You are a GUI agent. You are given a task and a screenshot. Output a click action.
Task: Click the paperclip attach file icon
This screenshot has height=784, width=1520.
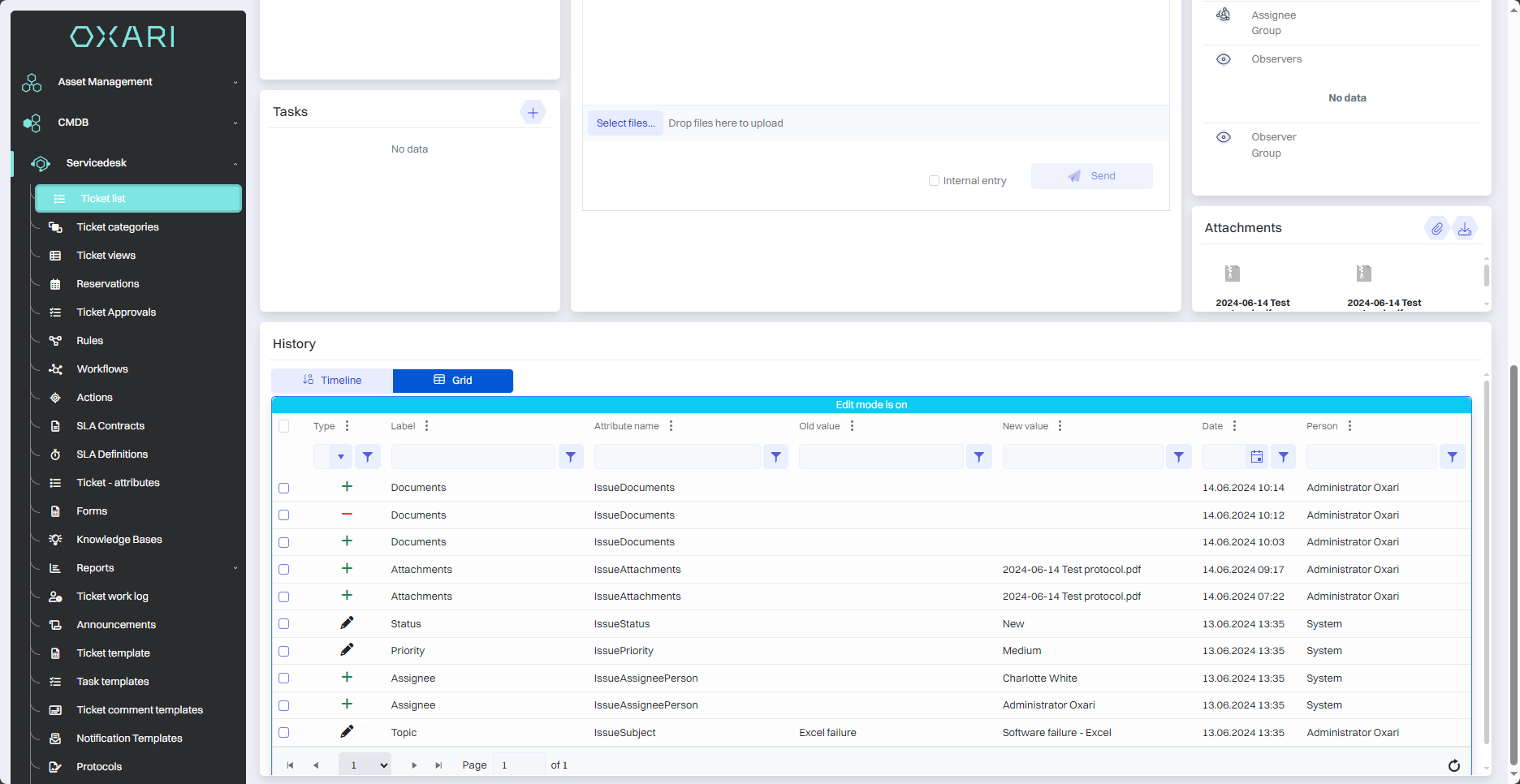tap(1436, 229)
